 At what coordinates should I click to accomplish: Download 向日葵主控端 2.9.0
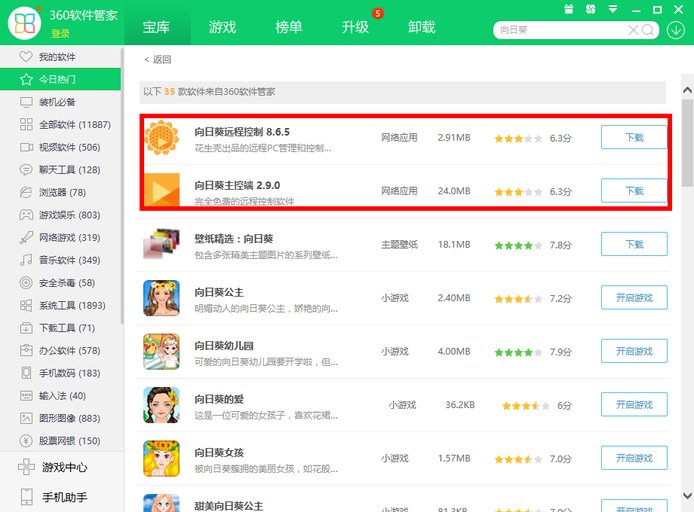(x=634, y=191)
